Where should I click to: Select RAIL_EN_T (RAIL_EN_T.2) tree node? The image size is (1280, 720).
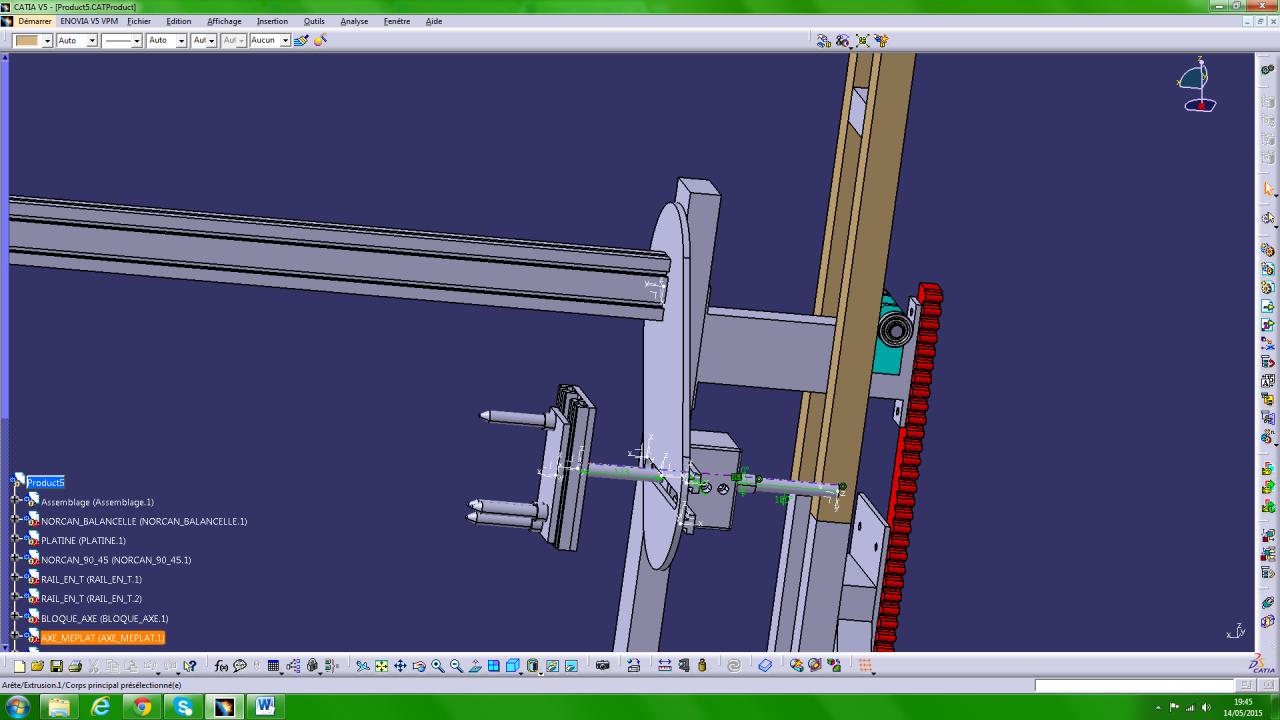[x=91, y=599]
